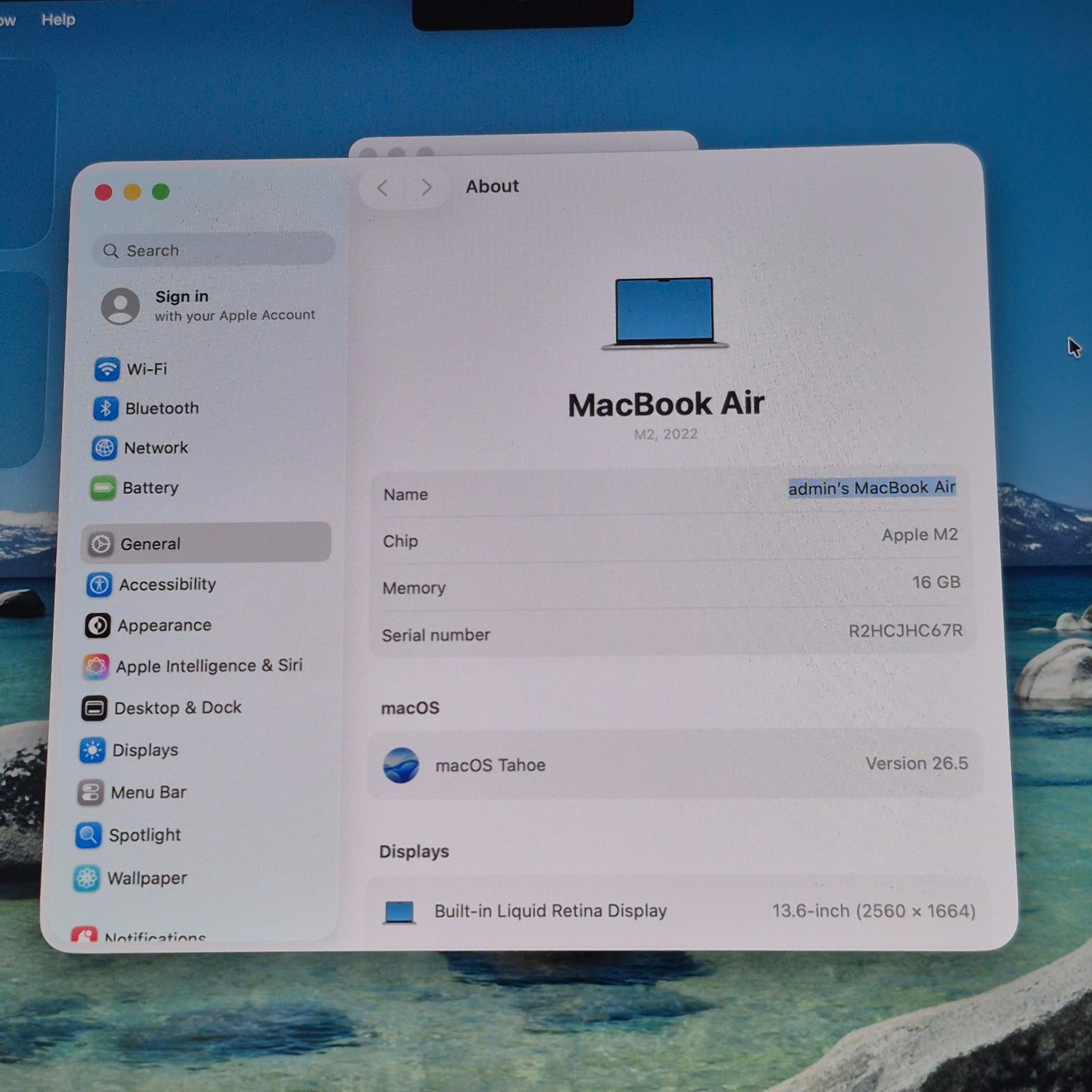Click the "13.6-inch (2560 × 1664)" value

click(x=874, y=911)
